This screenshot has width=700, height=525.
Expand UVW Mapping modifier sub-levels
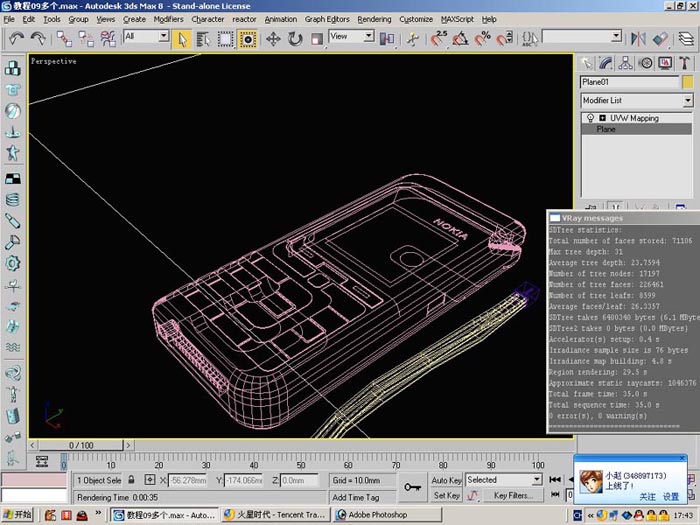point(602,118)
